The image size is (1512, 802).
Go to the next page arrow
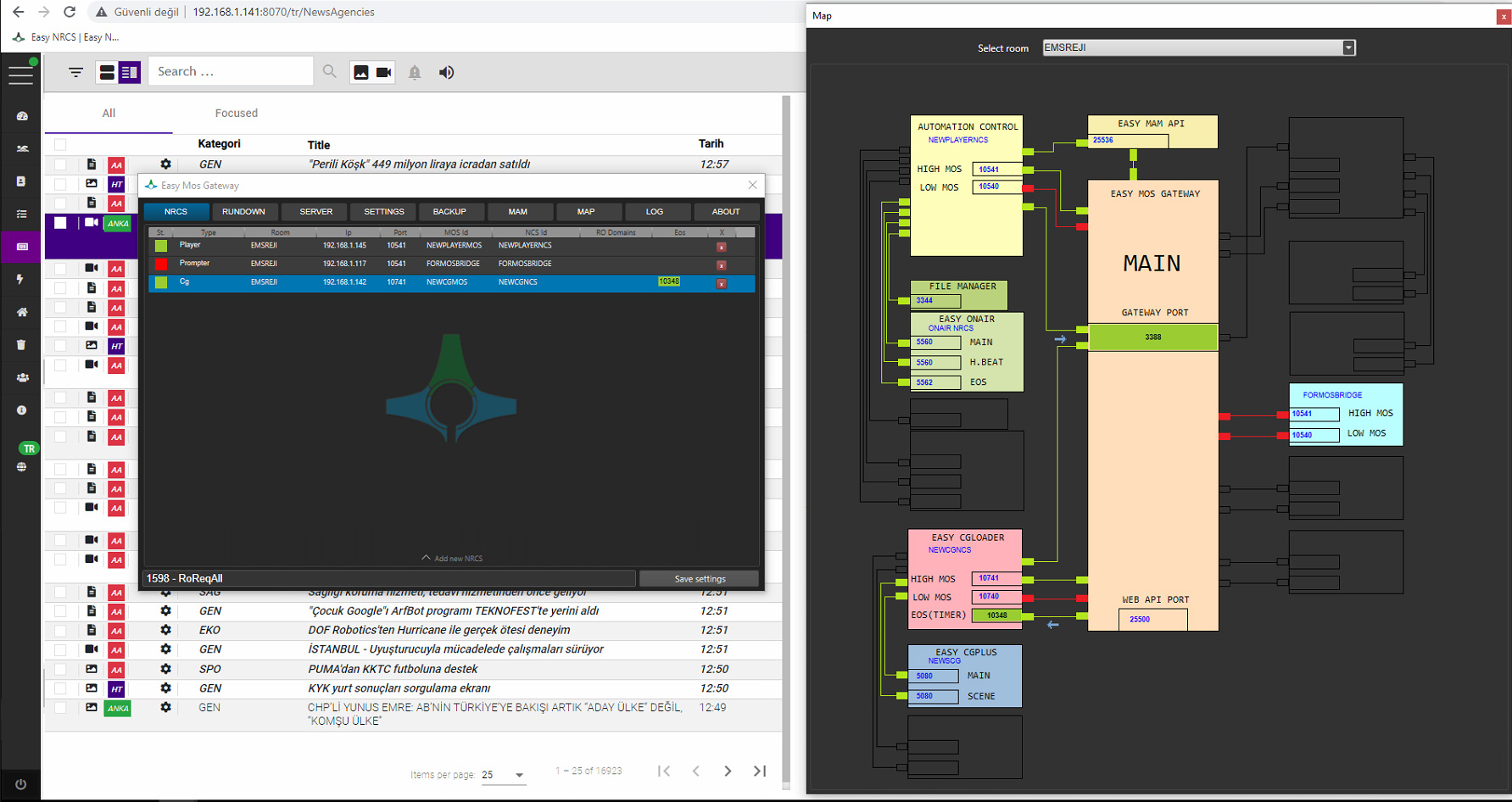(728, 771)
